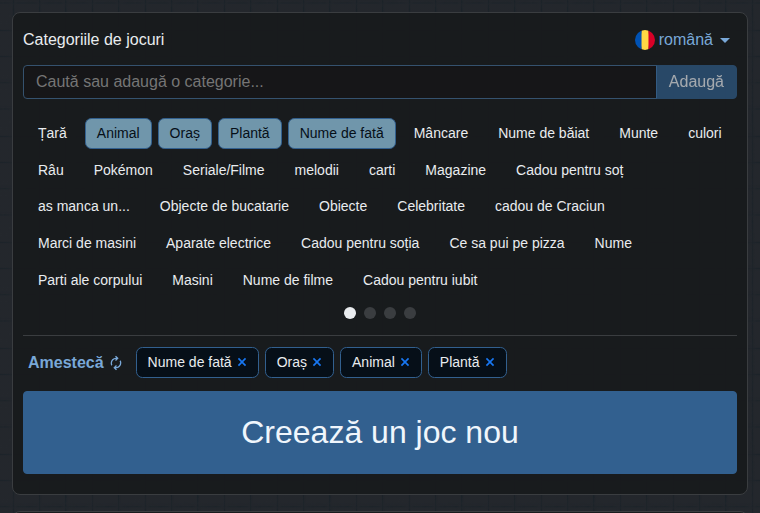Select the Nume category
This screenshot has width=760, height=513.
[x=613, y=243]
